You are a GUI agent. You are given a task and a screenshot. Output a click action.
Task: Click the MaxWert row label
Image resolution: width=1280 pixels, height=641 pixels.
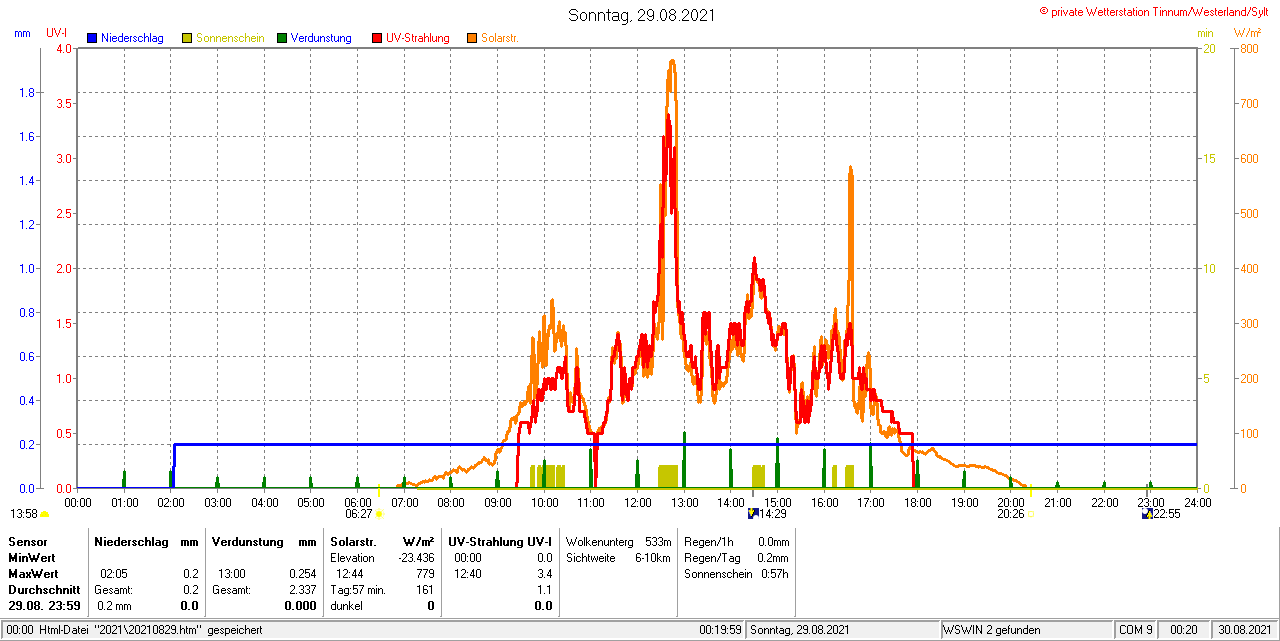click(33, 574)
